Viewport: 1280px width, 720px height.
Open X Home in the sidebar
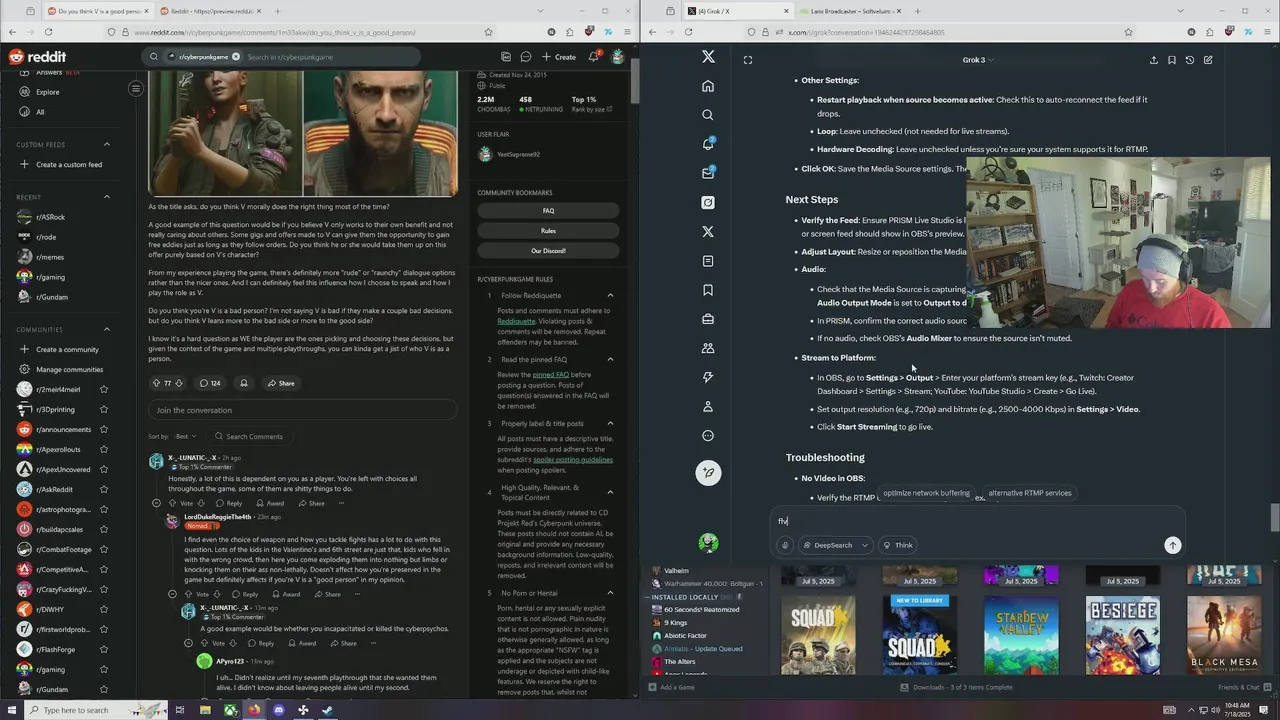(x=708, y=86)
